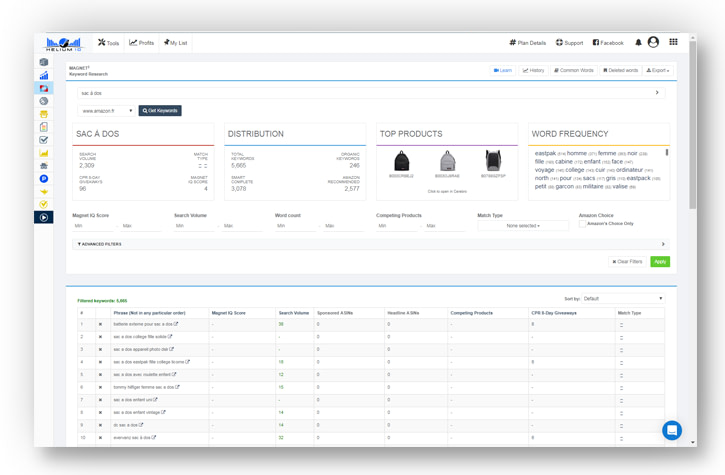Remove keyword row 1 with X icon
725x475 pixels.
[100, 324]
